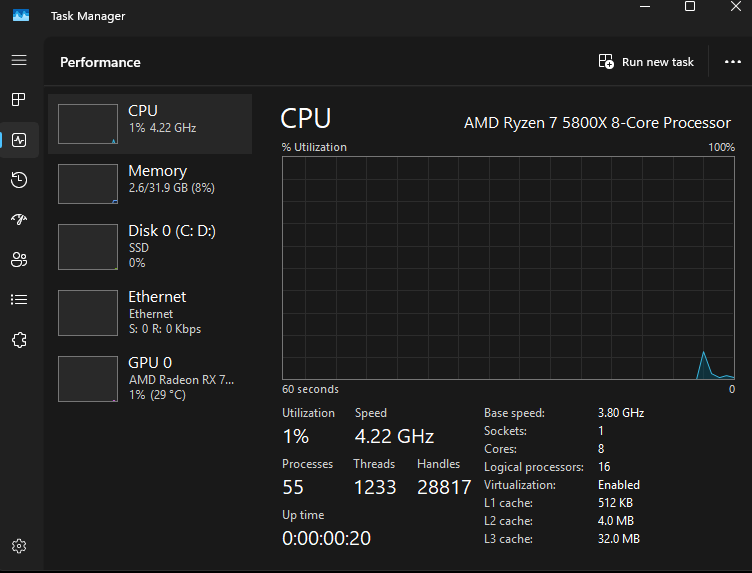Click the Task Manager app icon
Viewport: 752px width, 573px height.
[21, 15]
